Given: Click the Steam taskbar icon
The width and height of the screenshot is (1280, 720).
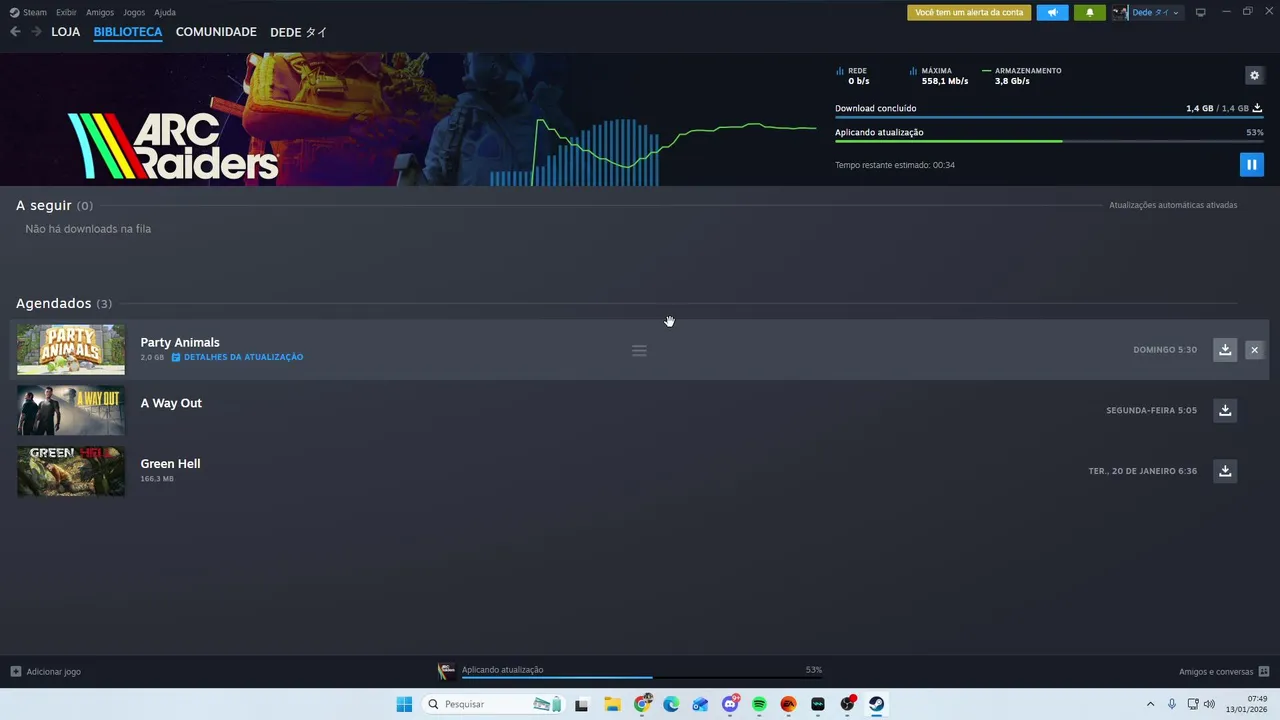Looking at the screenshot, I should (876, 704).
